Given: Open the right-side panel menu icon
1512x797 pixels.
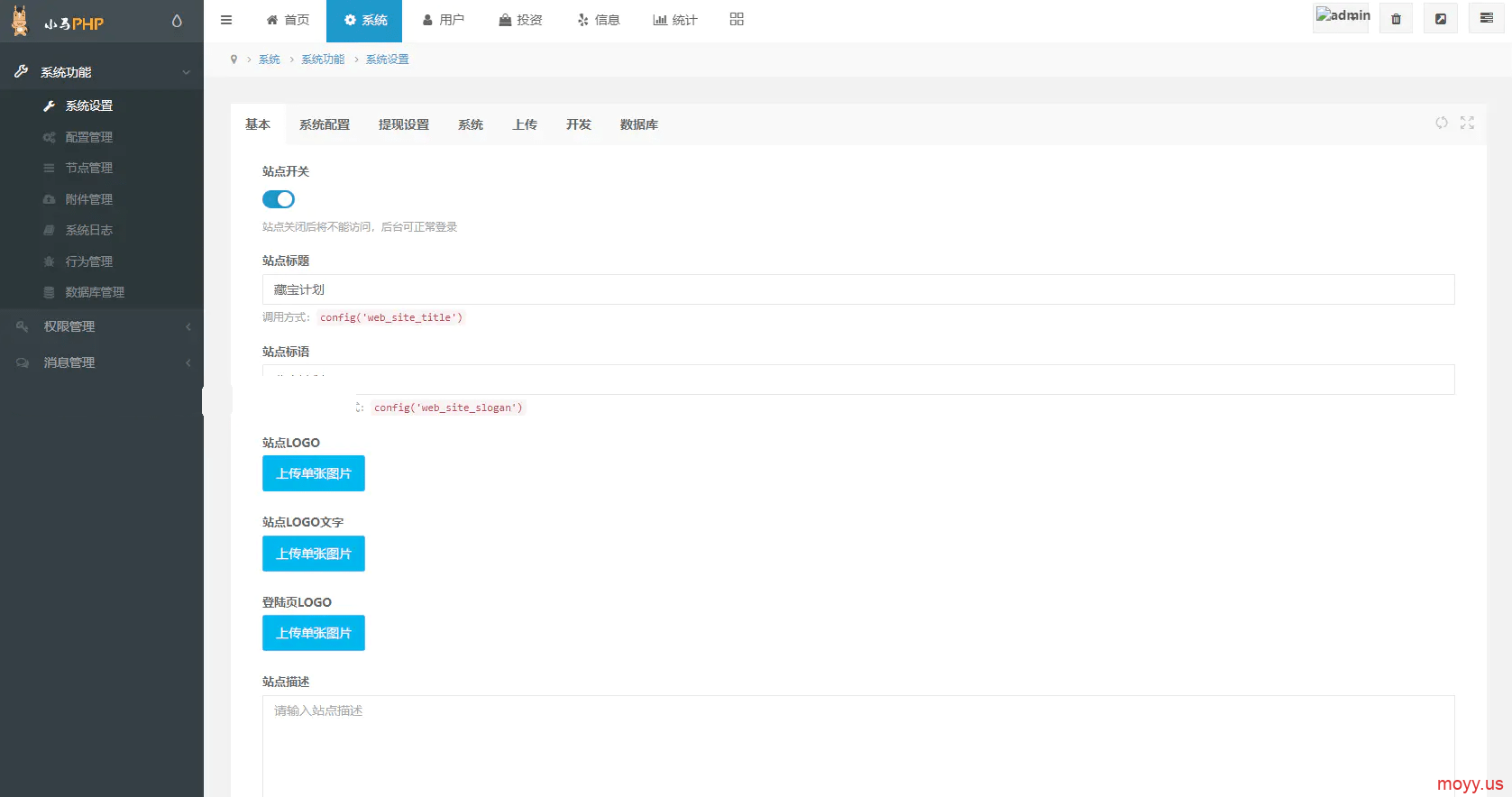Looking at the screenshot, I should pyautogui.click(x=1486, y=19).
